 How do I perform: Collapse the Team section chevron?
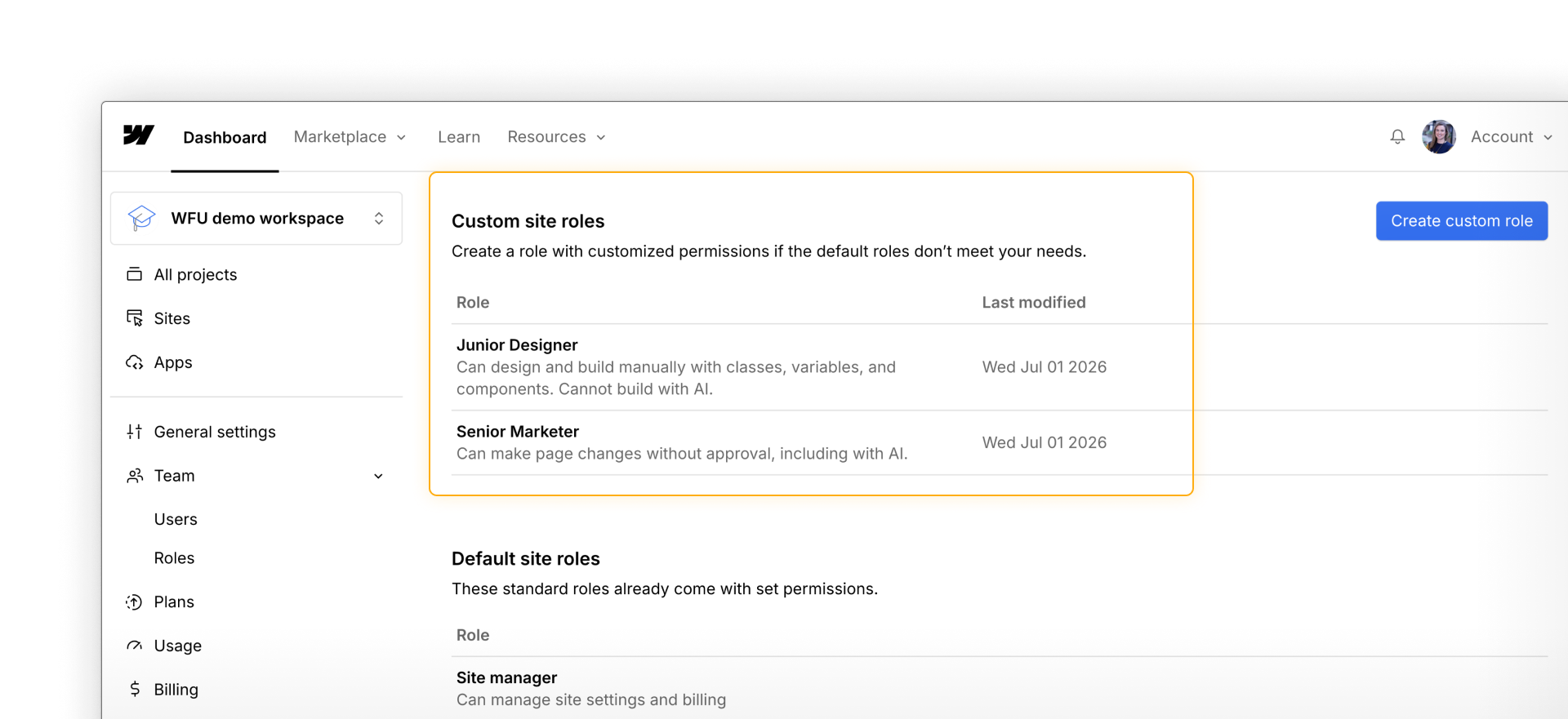378,477
